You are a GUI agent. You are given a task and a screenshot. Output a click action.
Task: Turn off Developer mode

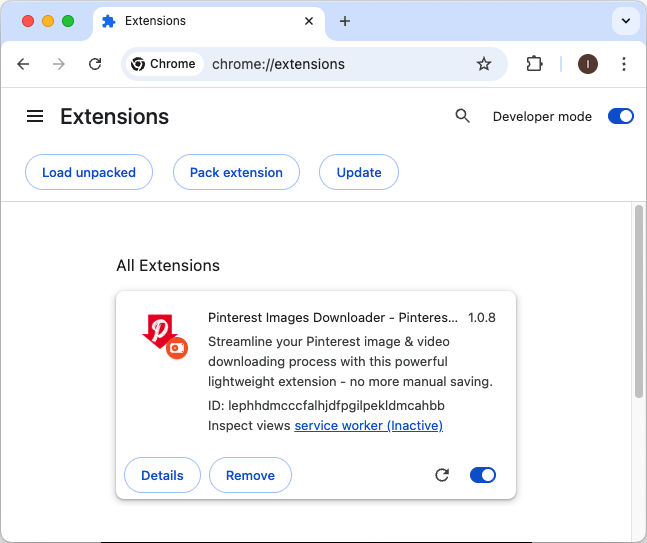tap(621, 116)
